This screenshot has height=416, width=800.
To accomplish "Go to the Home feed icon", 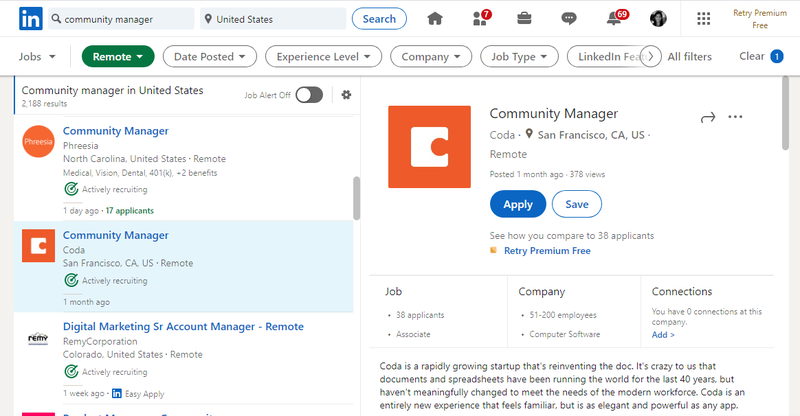I will 435,19.
